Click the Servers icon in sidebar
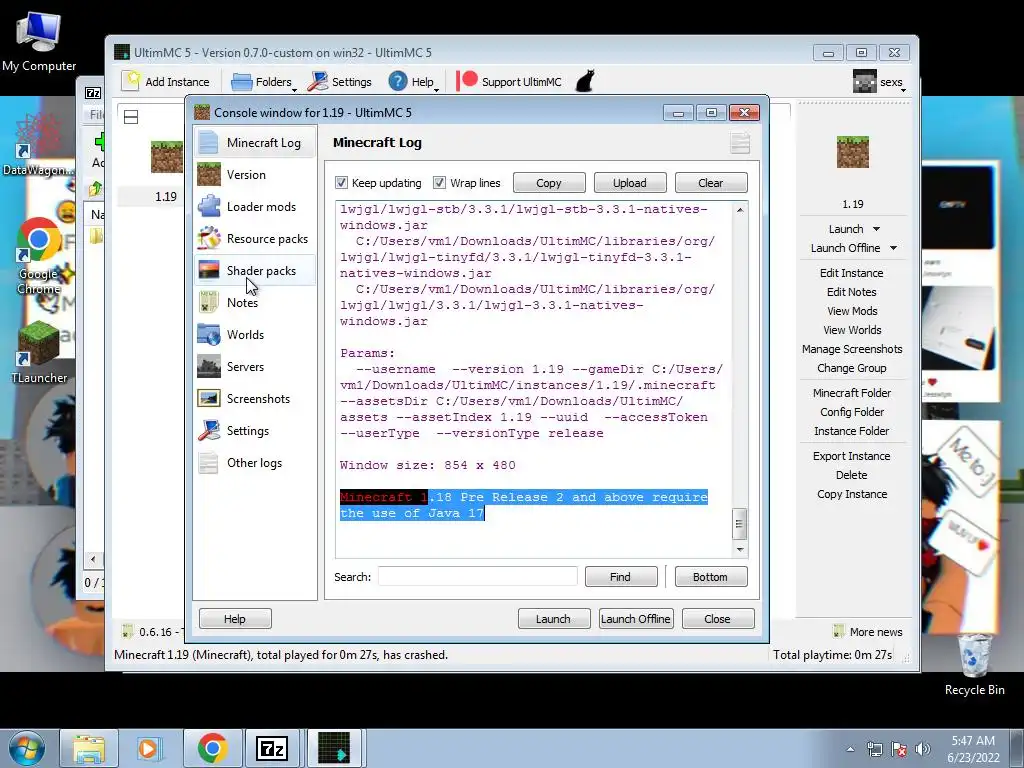The image size is (1024, 768). 209,366
